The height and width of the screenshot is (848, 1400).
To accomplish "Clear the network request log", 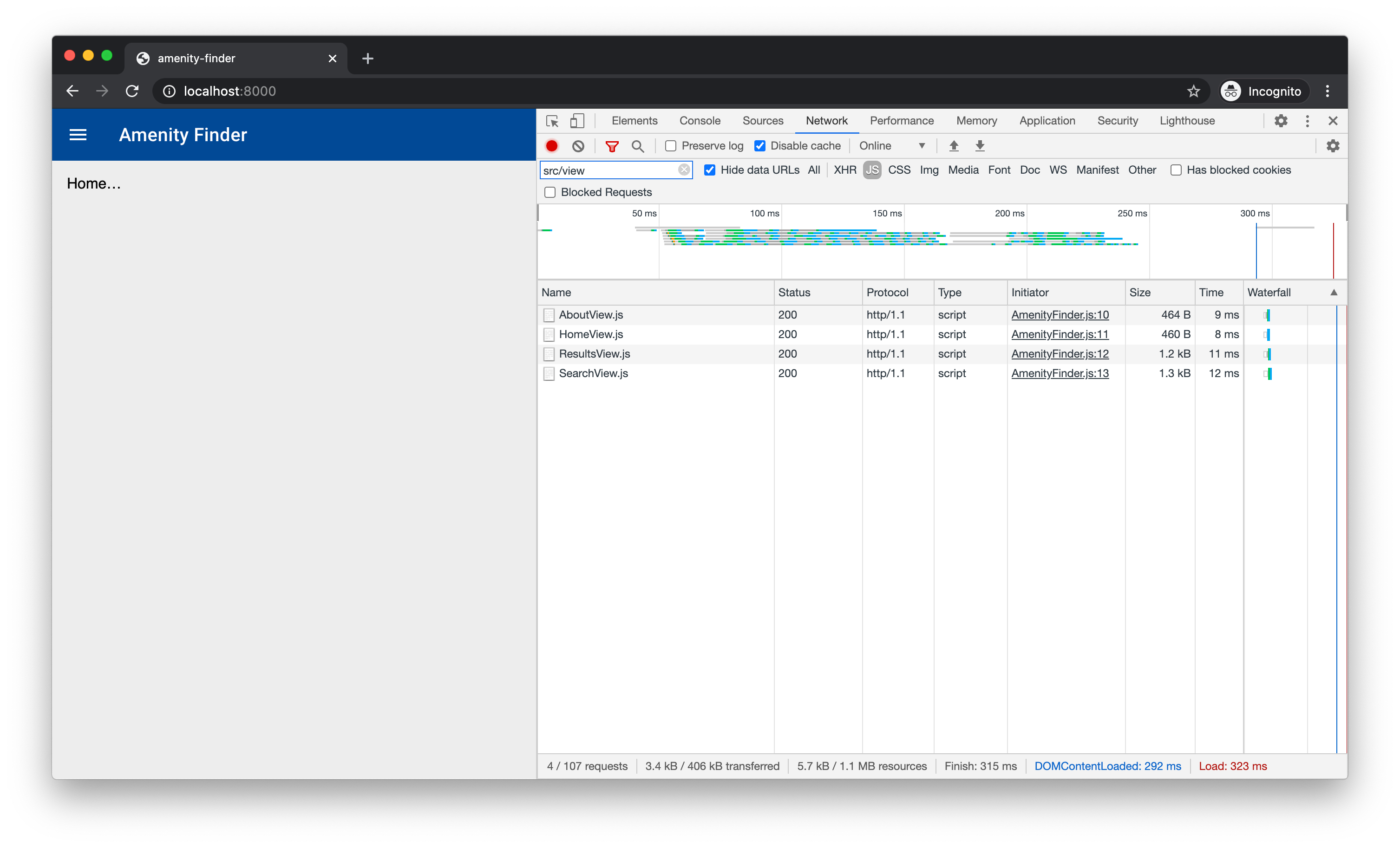I will pyautogui.click(x=578, y=146).
